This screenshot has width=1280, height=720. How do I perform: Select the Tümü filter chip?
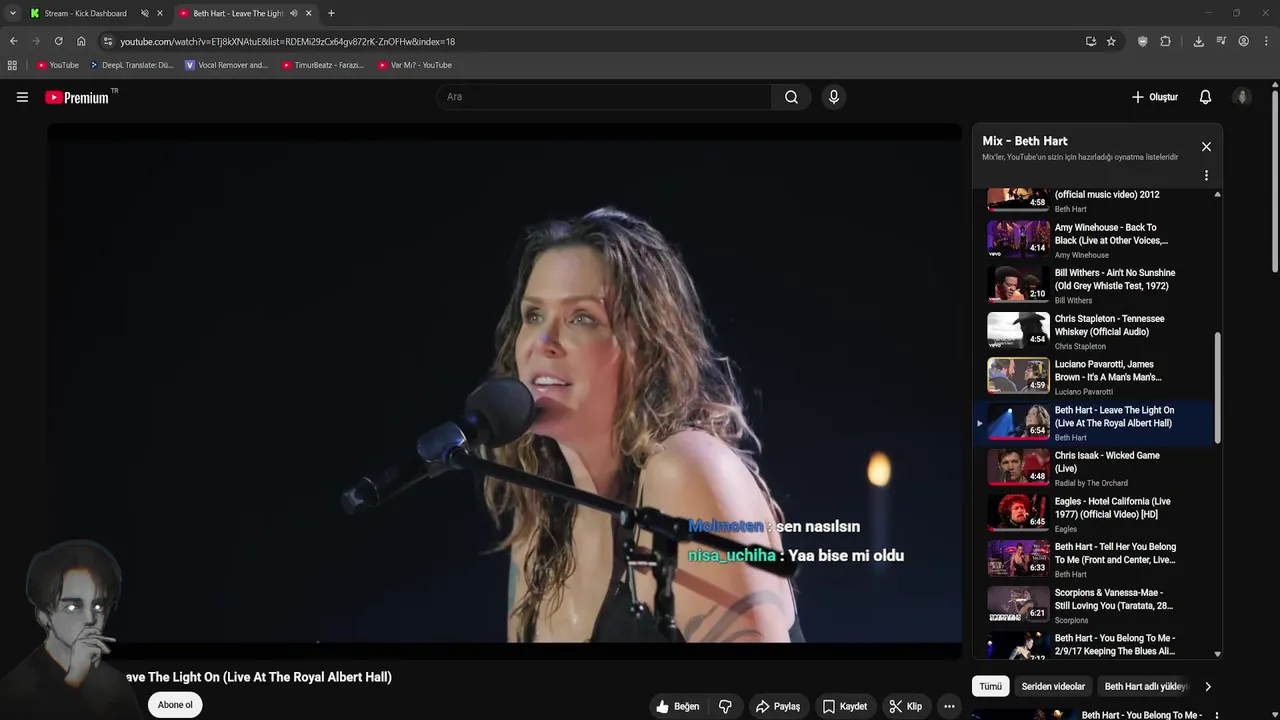990,687
